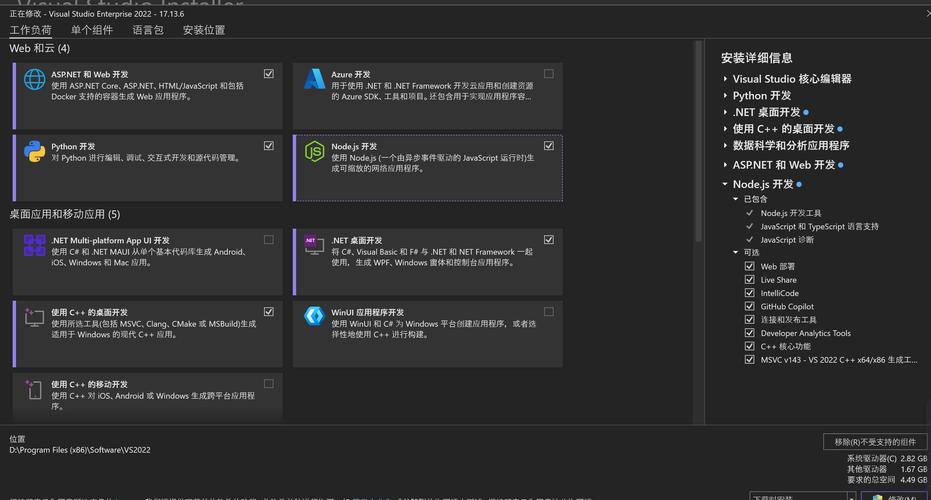Untick the GitHub Copilot optional component
The image size is (931, 500).
[x=750, y=306]
